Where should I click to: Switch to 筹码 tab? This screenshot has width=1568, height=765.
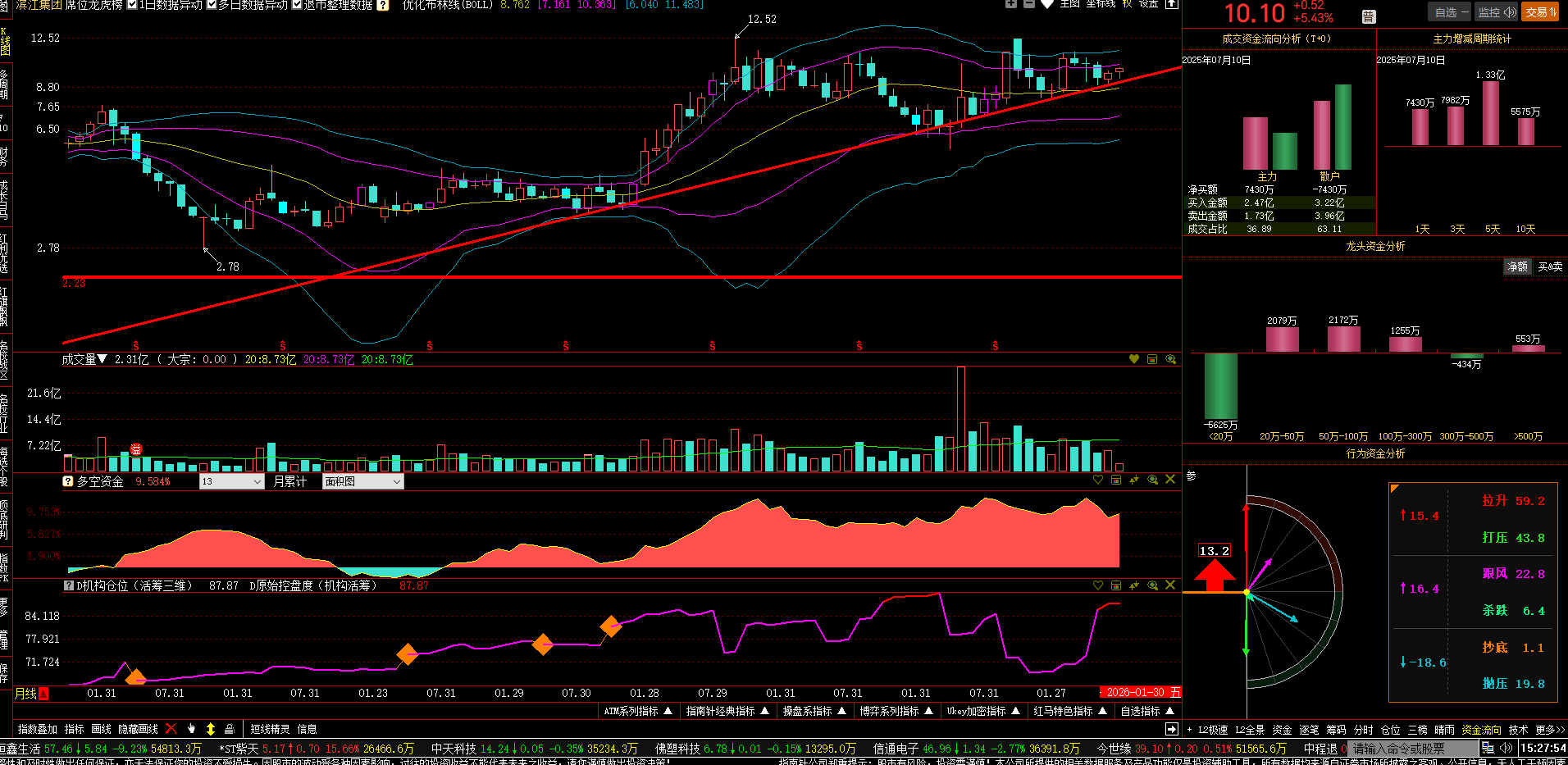1336,730
